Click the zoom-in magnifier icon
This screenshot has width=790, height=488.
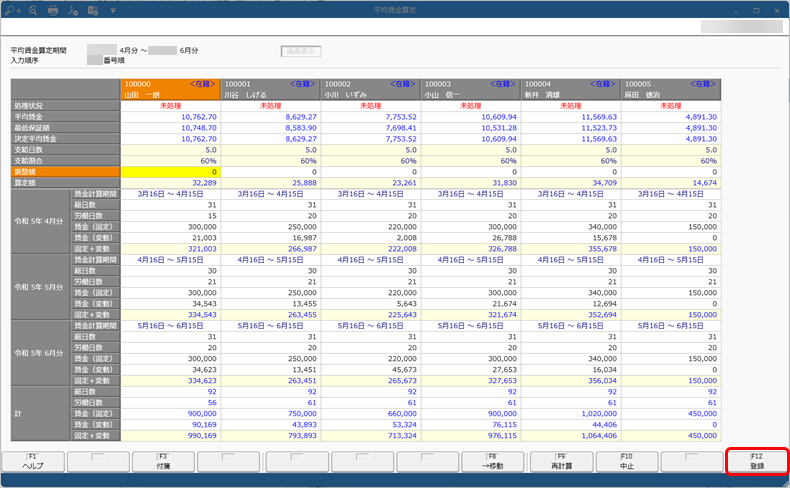pos(13,9)
